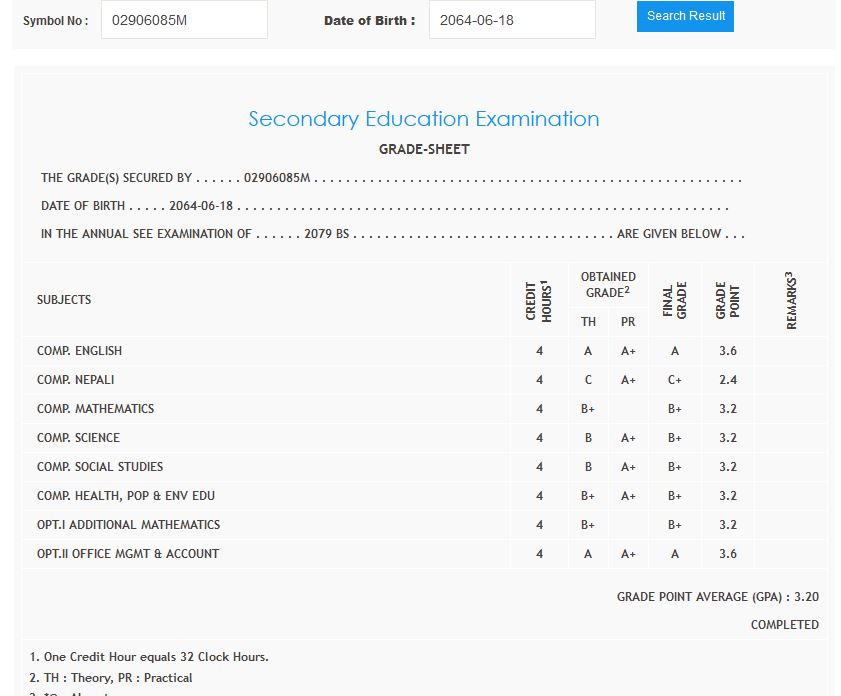Screen dimensions: 841x696
Task: Select the COMP. MATHEMATICS subject name
Action: pos(96,409)
